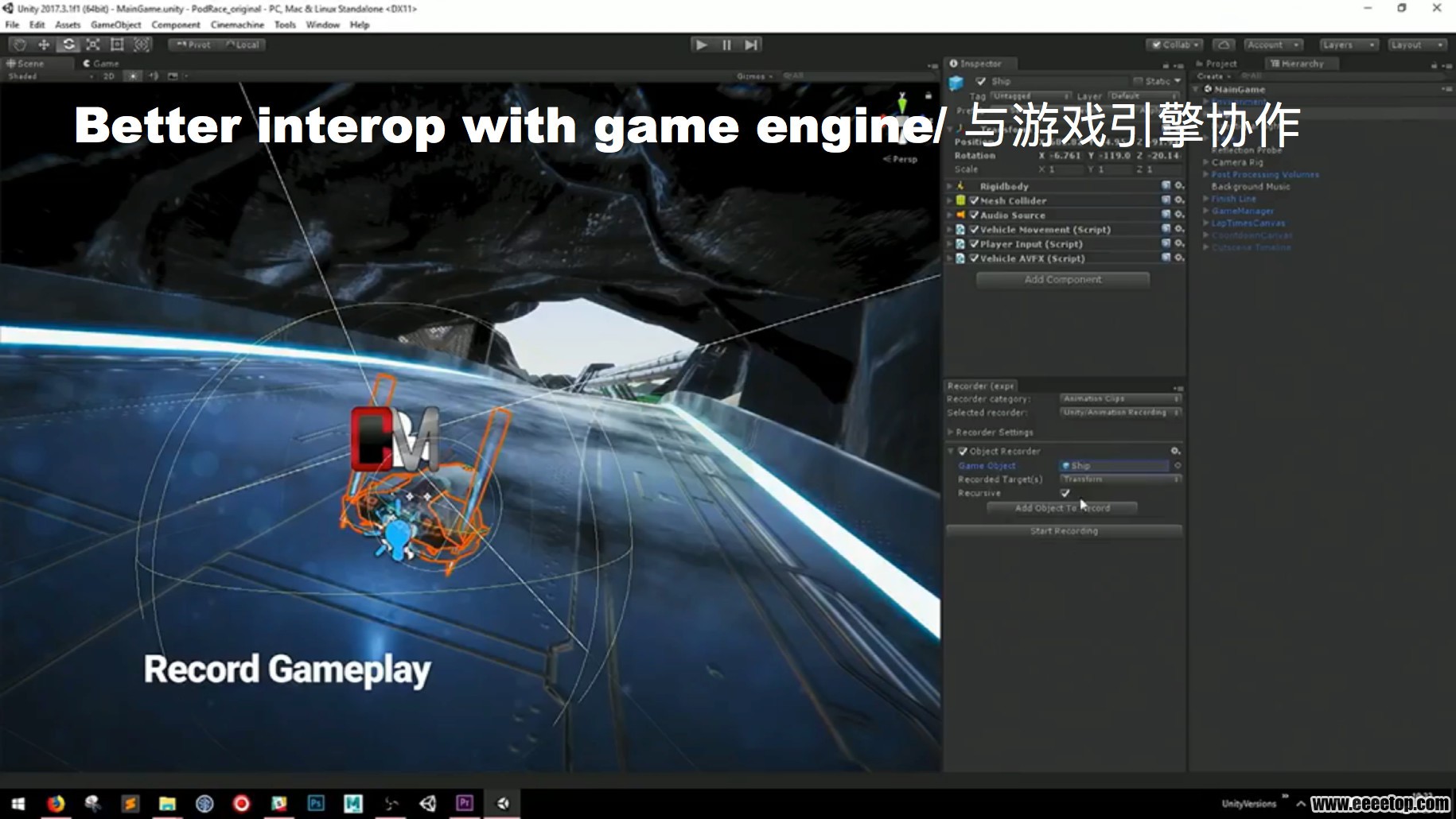Click the Start Recording button
The height and width of the screenshot is (819, 1456).
point(1064,530)
